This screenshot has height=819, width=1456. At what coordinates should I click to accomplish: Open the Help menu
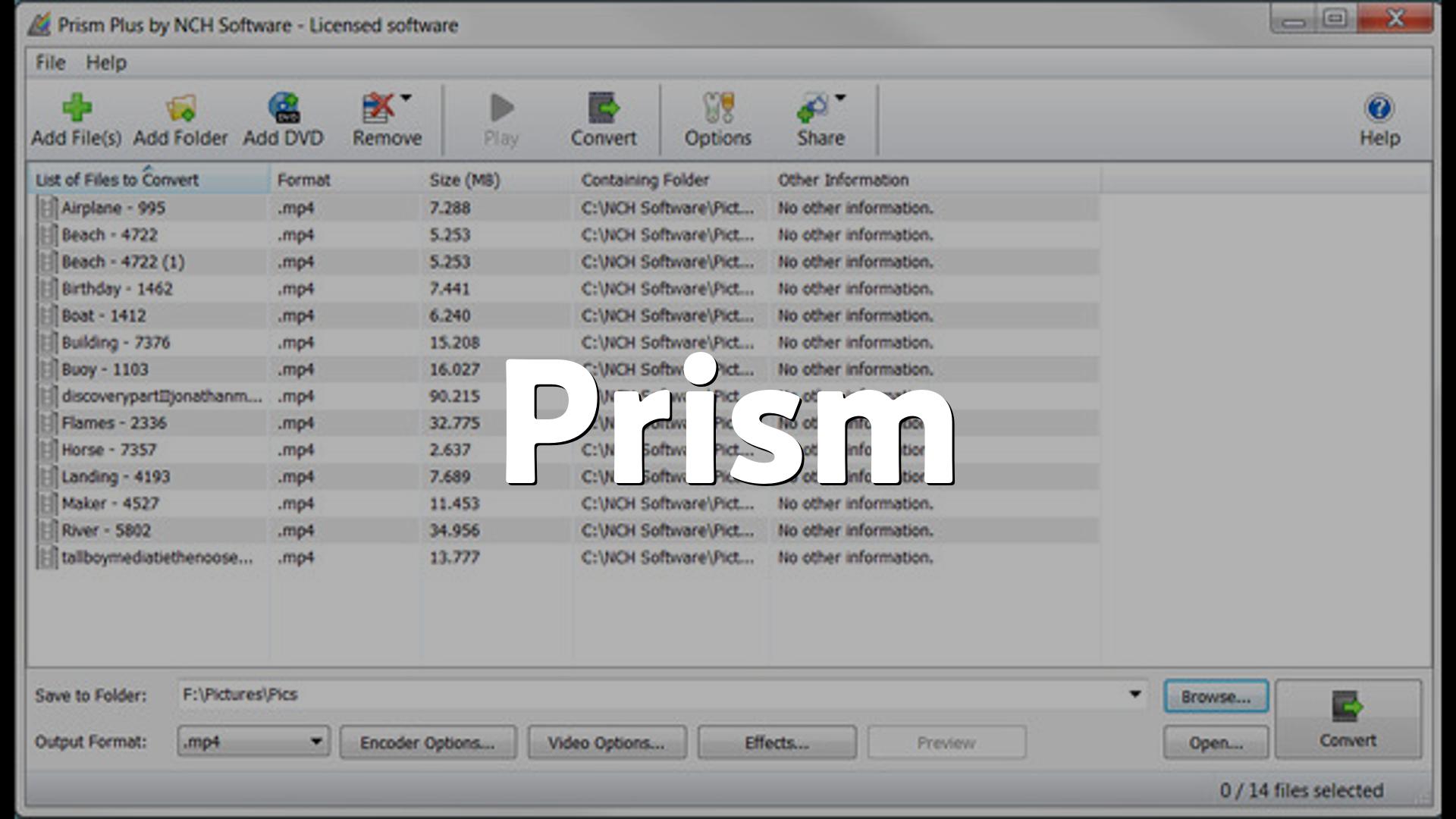coord(106,63)
